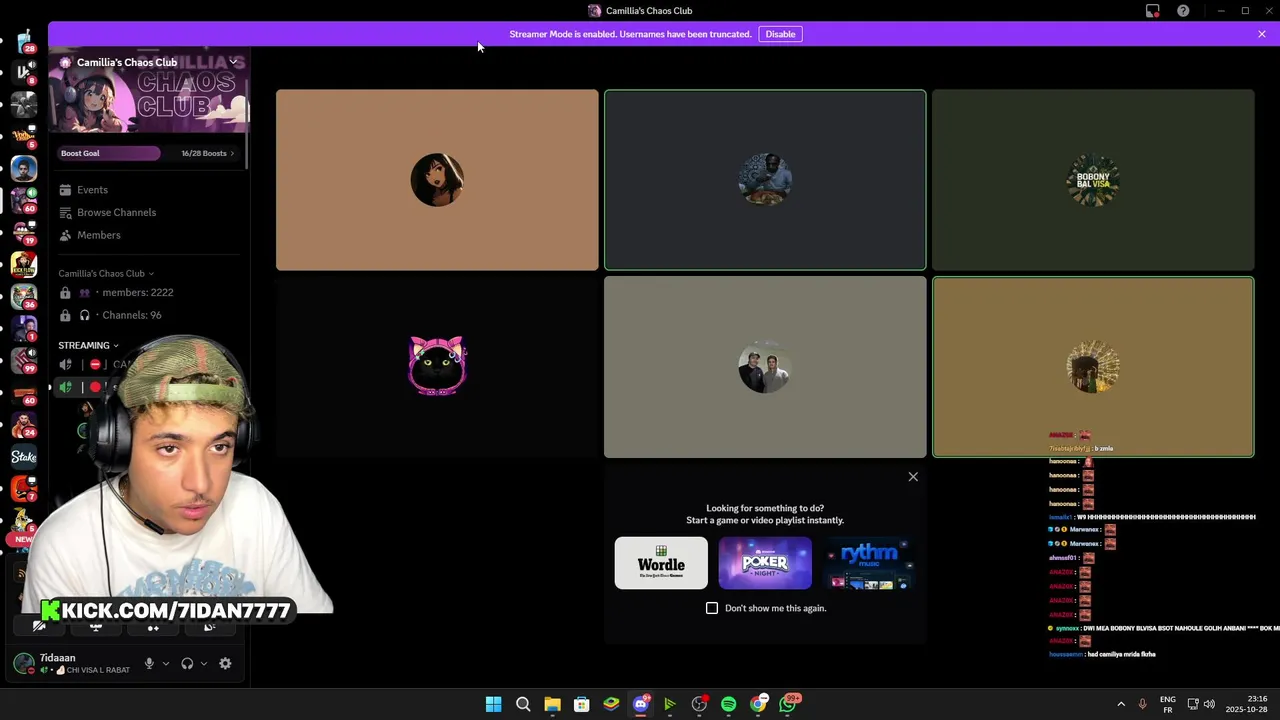This screenshot has width=1280, height=720.
Task: Open File Explorer from the taskbar
Action: click(552, 704)
